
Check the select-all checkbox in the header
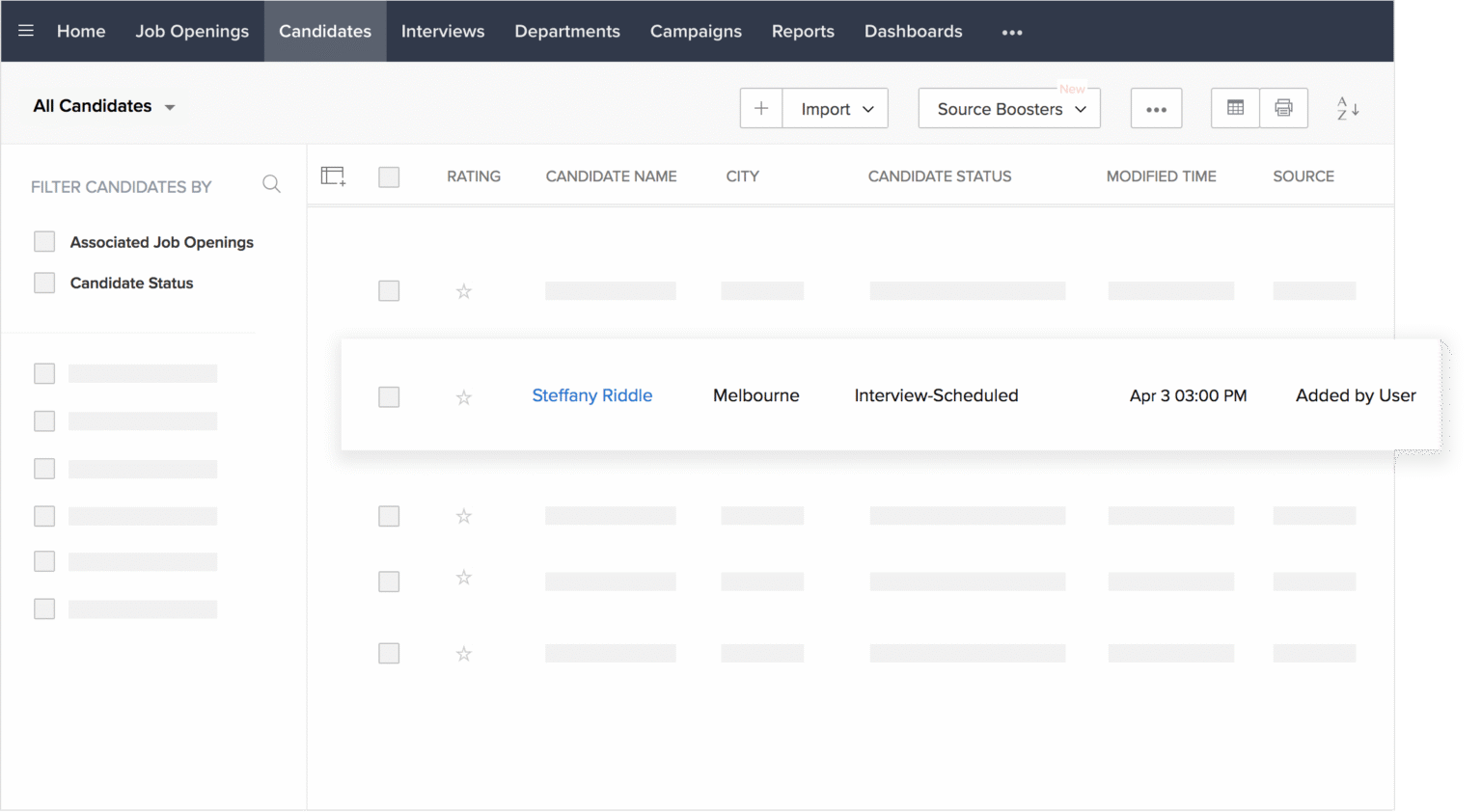(389, 176)
